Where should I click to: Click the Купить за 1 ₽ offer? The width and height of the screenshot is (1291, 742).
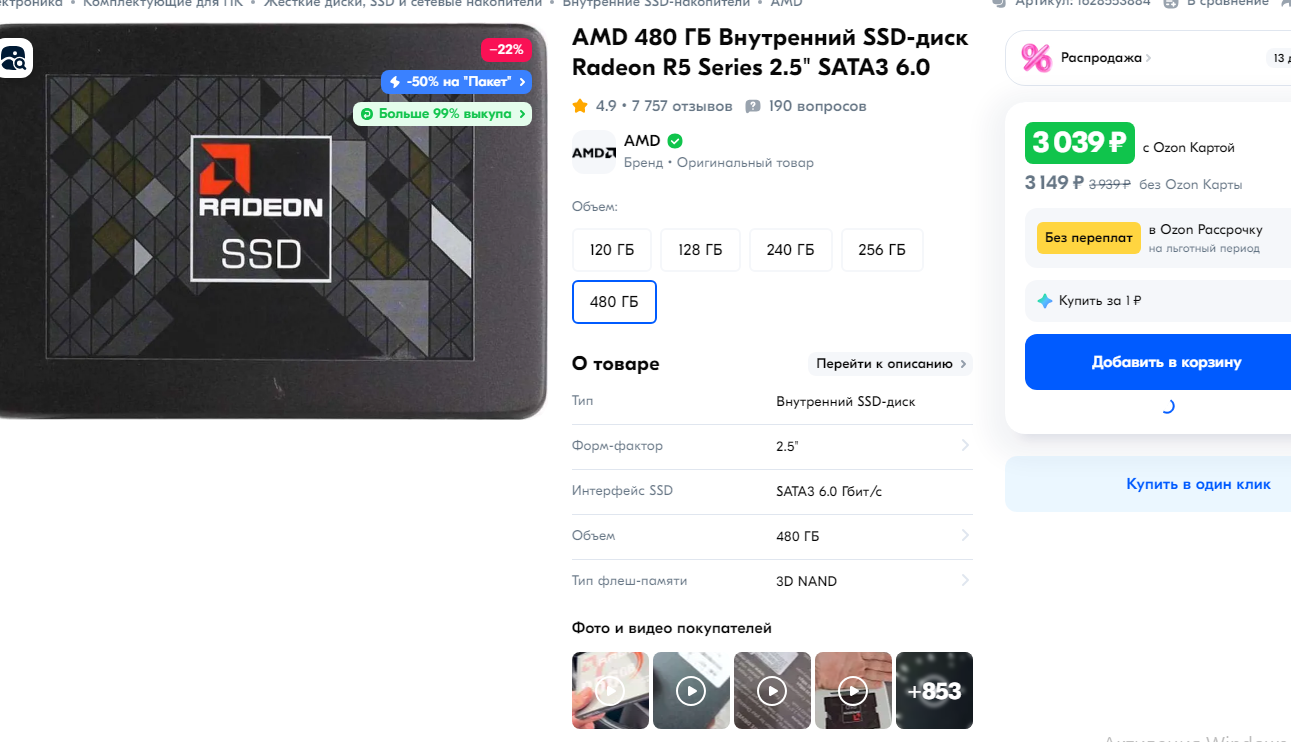click(1160, 301)
